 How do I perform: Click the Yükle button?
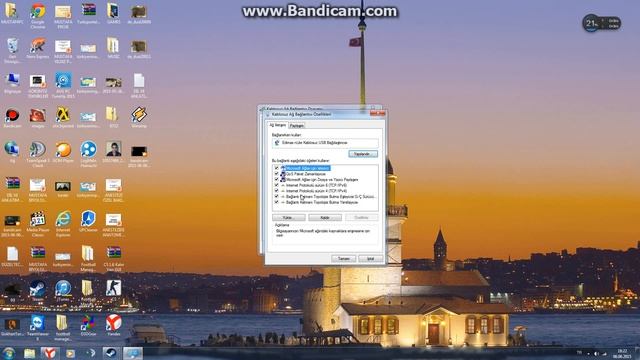coord(289,218)
